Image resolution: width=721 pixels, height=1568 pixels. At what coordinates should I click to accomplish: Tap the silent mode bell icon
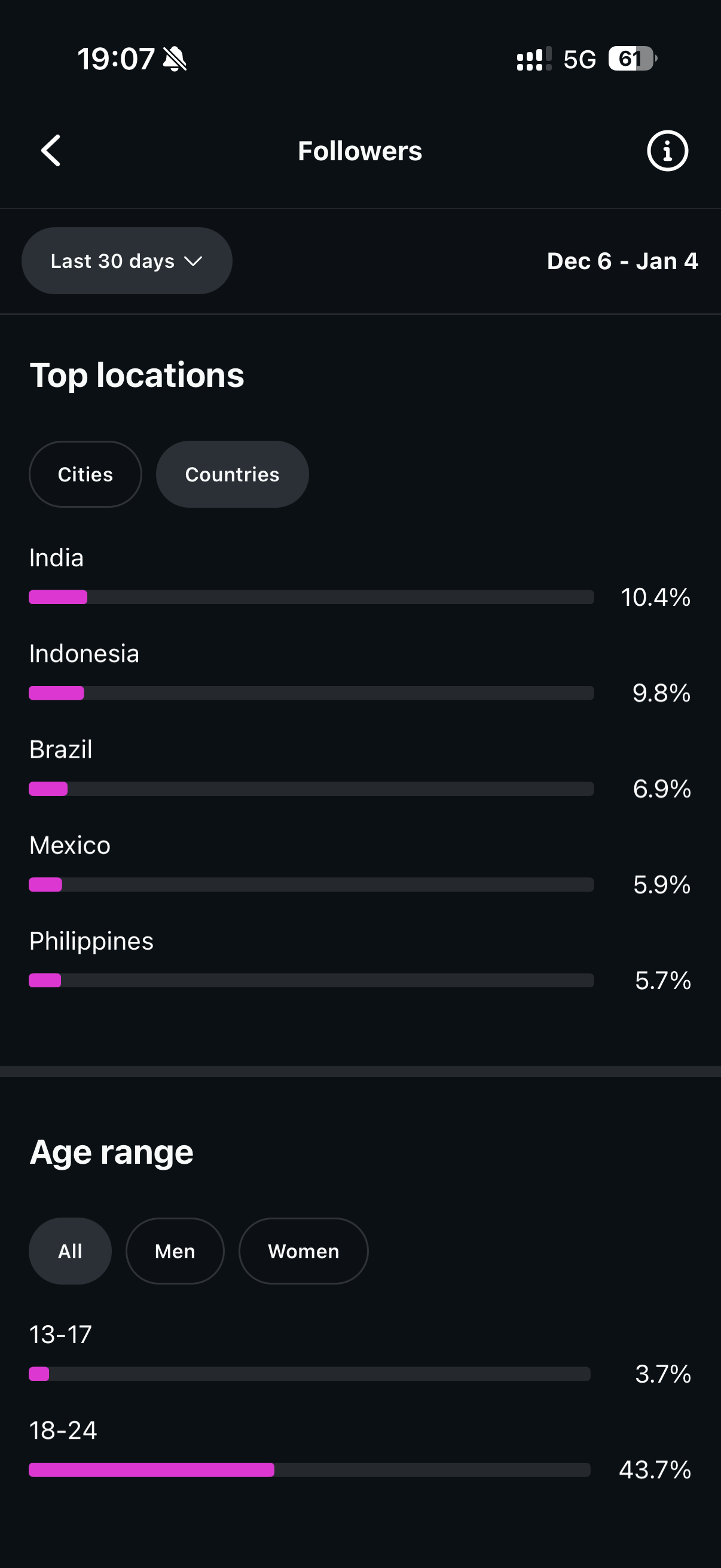[x=175, y=59]
